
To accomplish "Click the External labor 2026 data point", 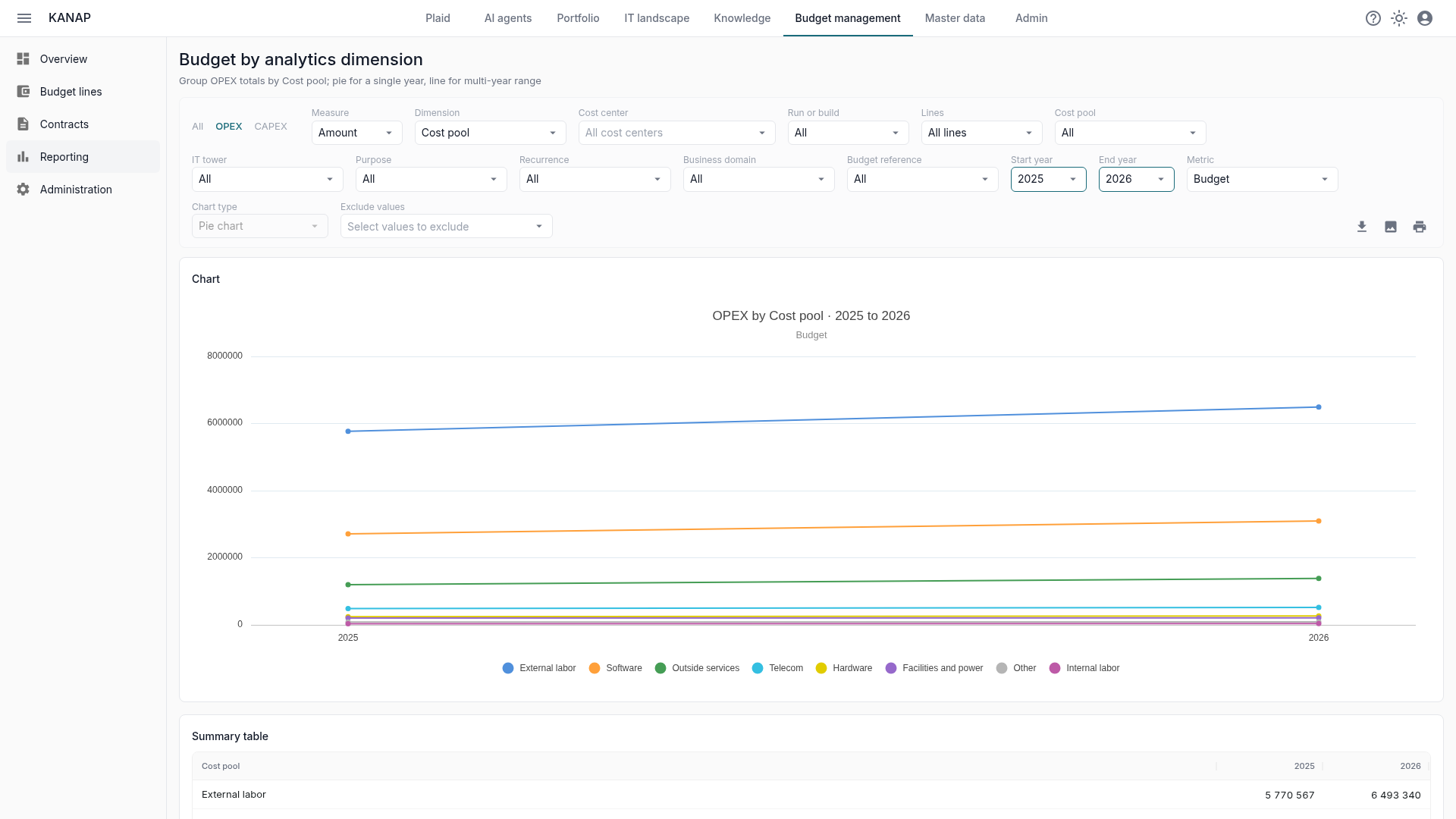I will 1319,407.
